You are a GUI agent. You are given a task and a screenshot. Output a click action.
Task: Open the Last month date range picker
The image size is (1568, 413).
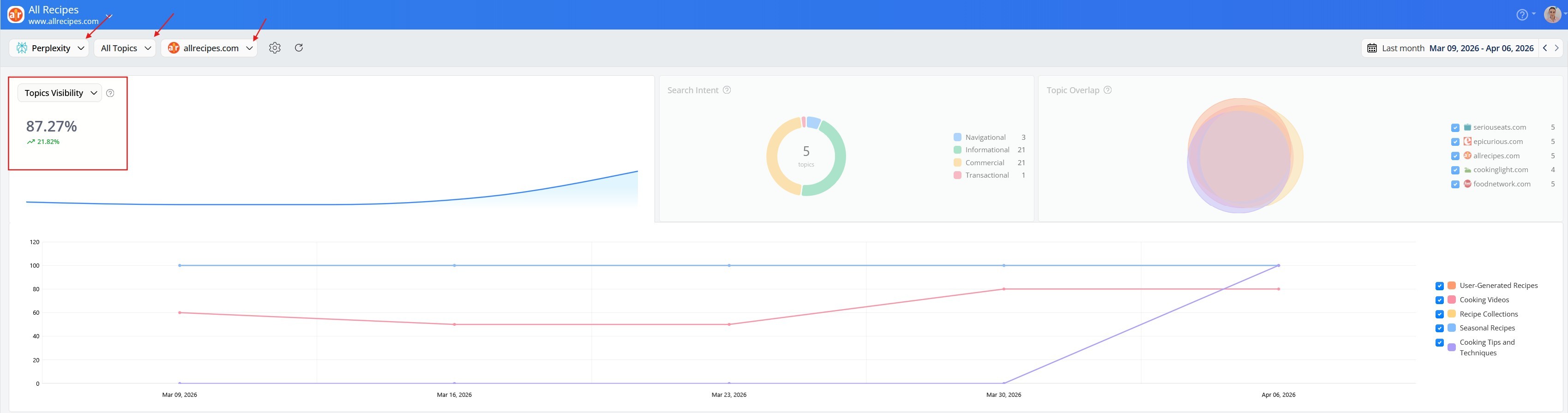coord(1450,48)
